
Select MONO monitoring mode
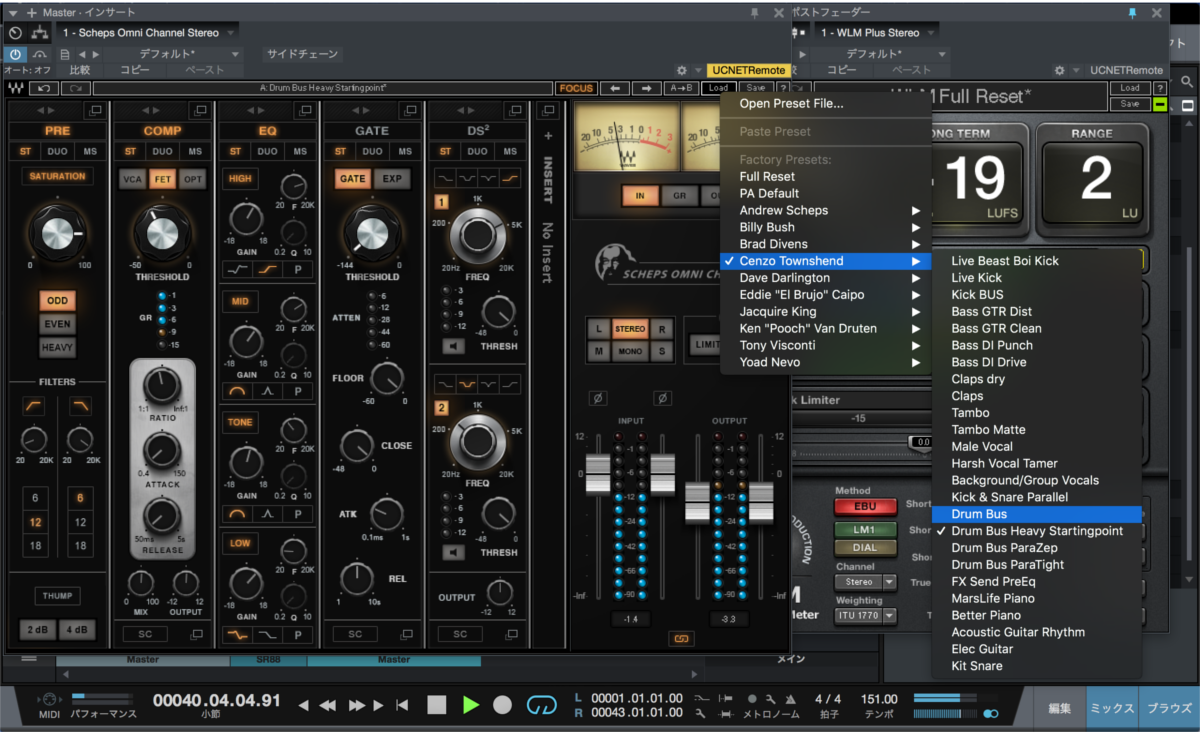[630, 351]
